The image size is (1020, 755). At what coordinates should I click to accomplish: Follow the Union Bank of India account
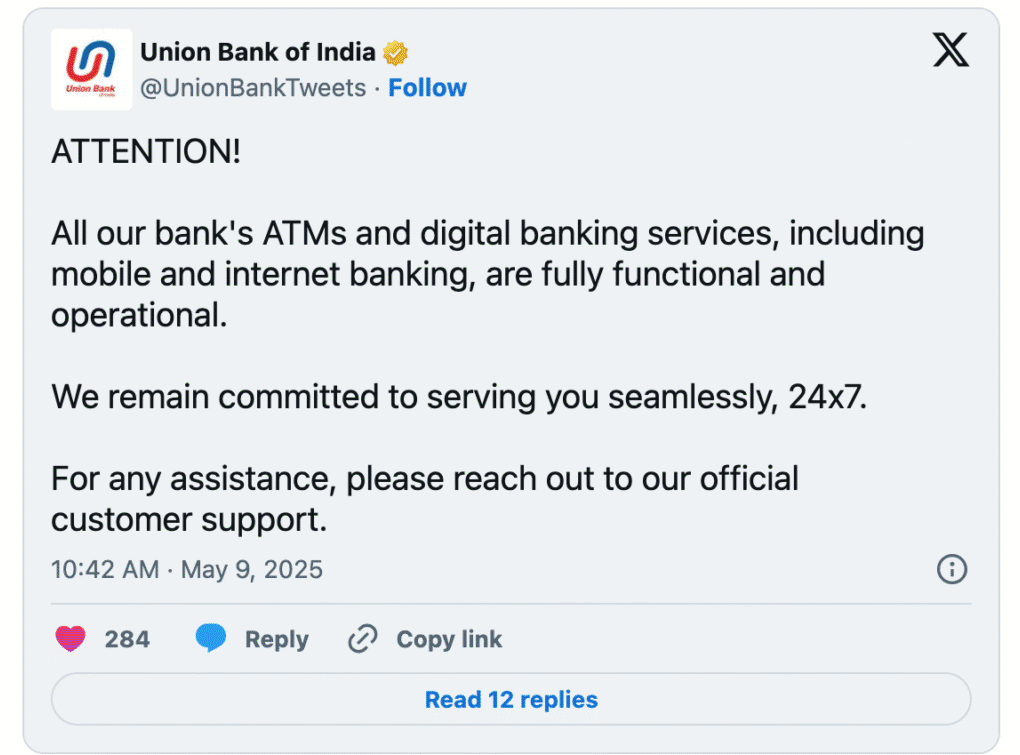427,88
